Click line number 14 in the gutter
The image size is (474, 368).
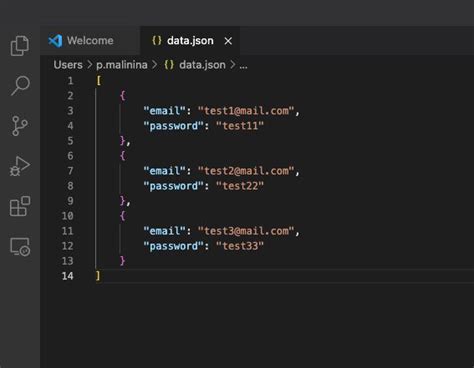[x=67, y=276]
